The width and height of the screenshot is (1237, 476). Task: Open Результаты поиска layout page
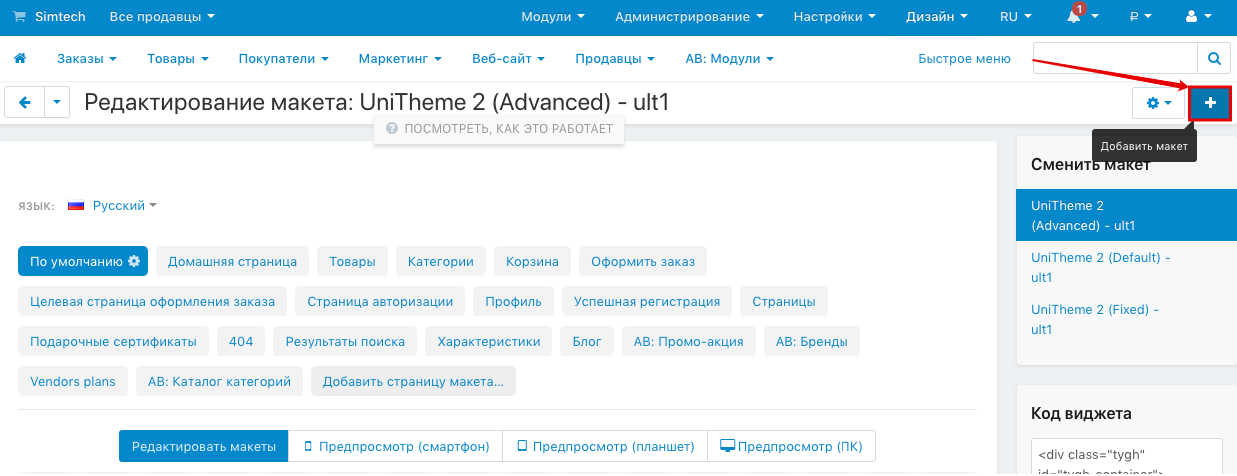pos(345,341)
